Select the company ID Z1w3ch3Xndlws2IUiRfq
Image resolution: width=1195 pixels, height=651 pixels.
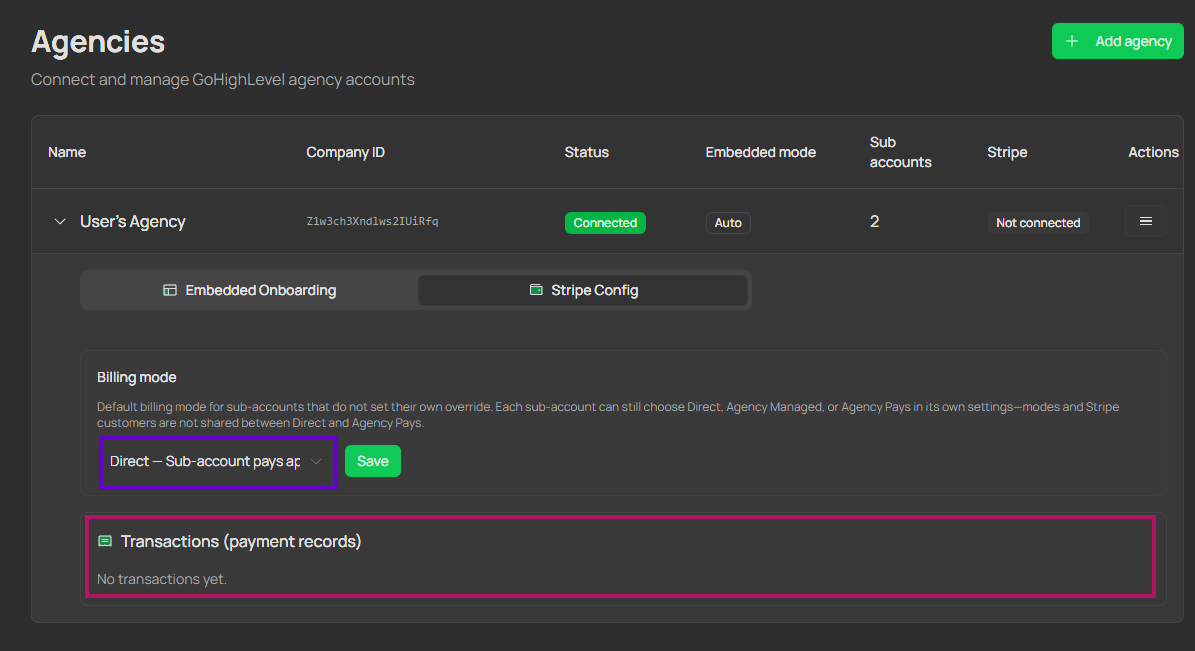click(373, 222)
